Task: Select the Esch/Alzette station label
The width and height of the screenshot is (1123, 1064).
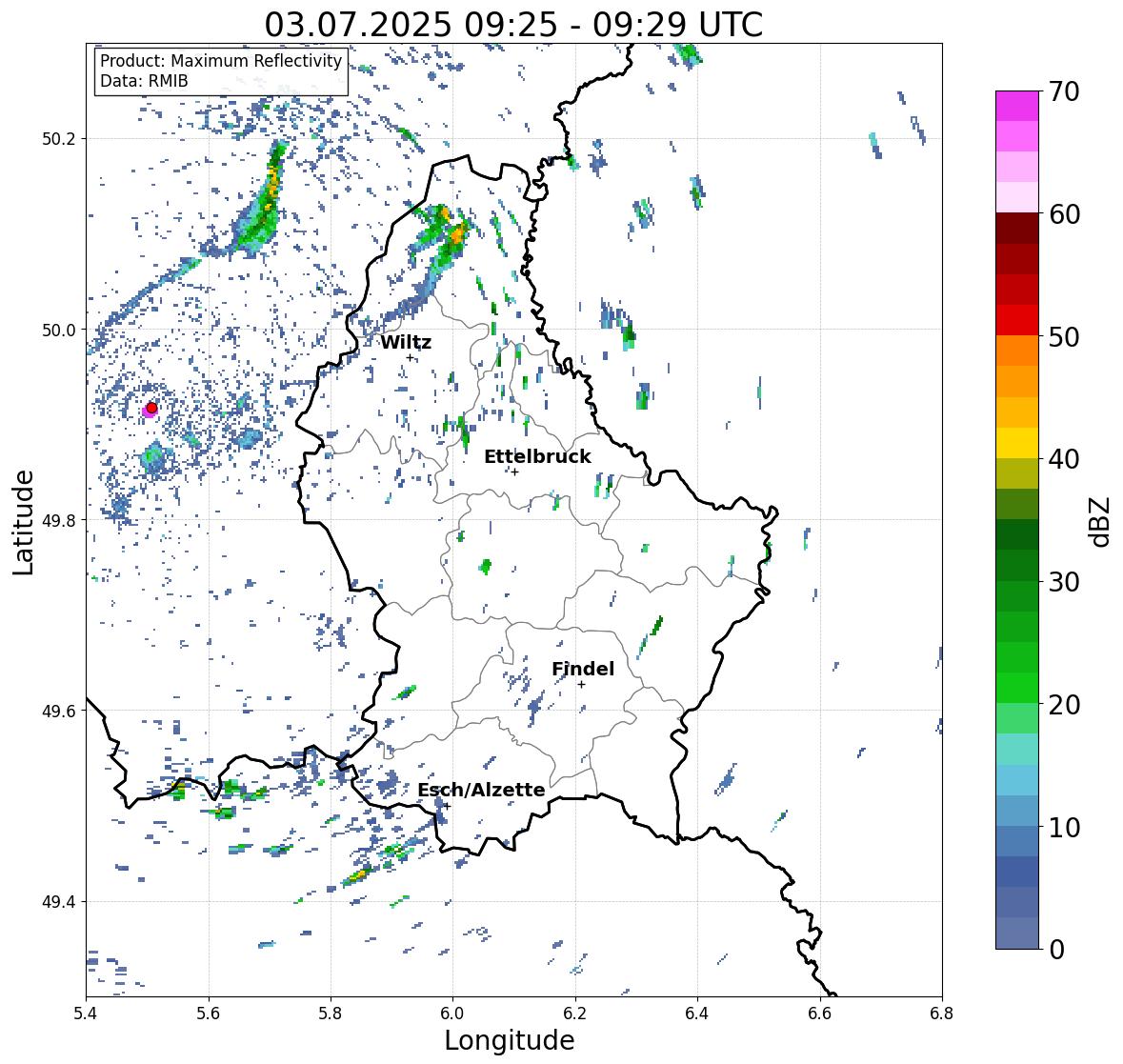Action: tap(481, 790)
